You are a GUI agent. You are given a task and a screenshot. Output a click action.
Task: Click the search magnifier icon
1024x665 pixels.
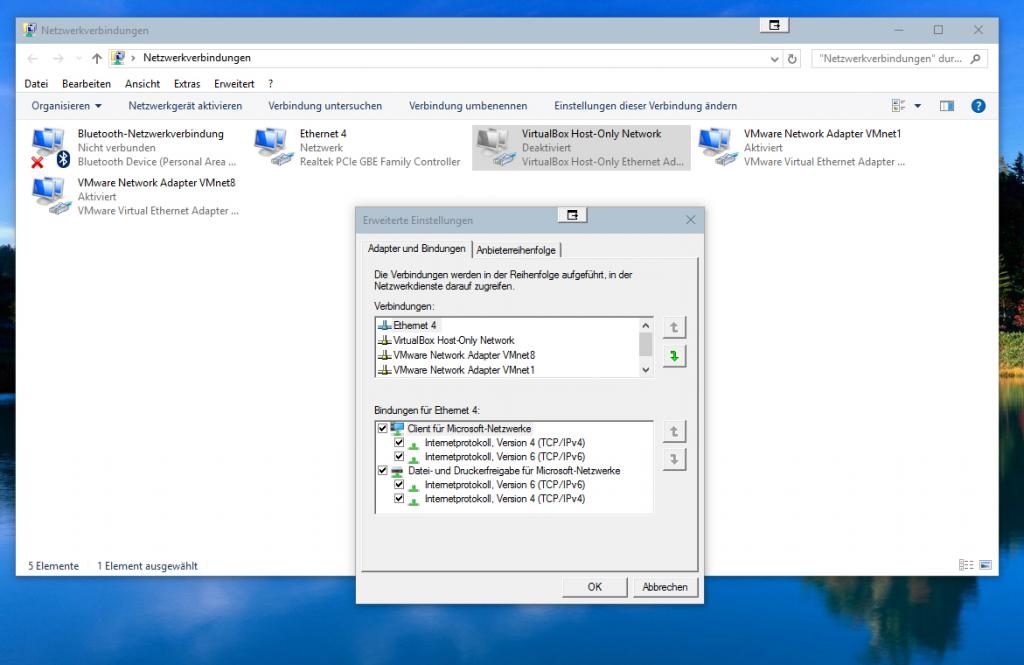pyautogui.click(x=975, y=59)
